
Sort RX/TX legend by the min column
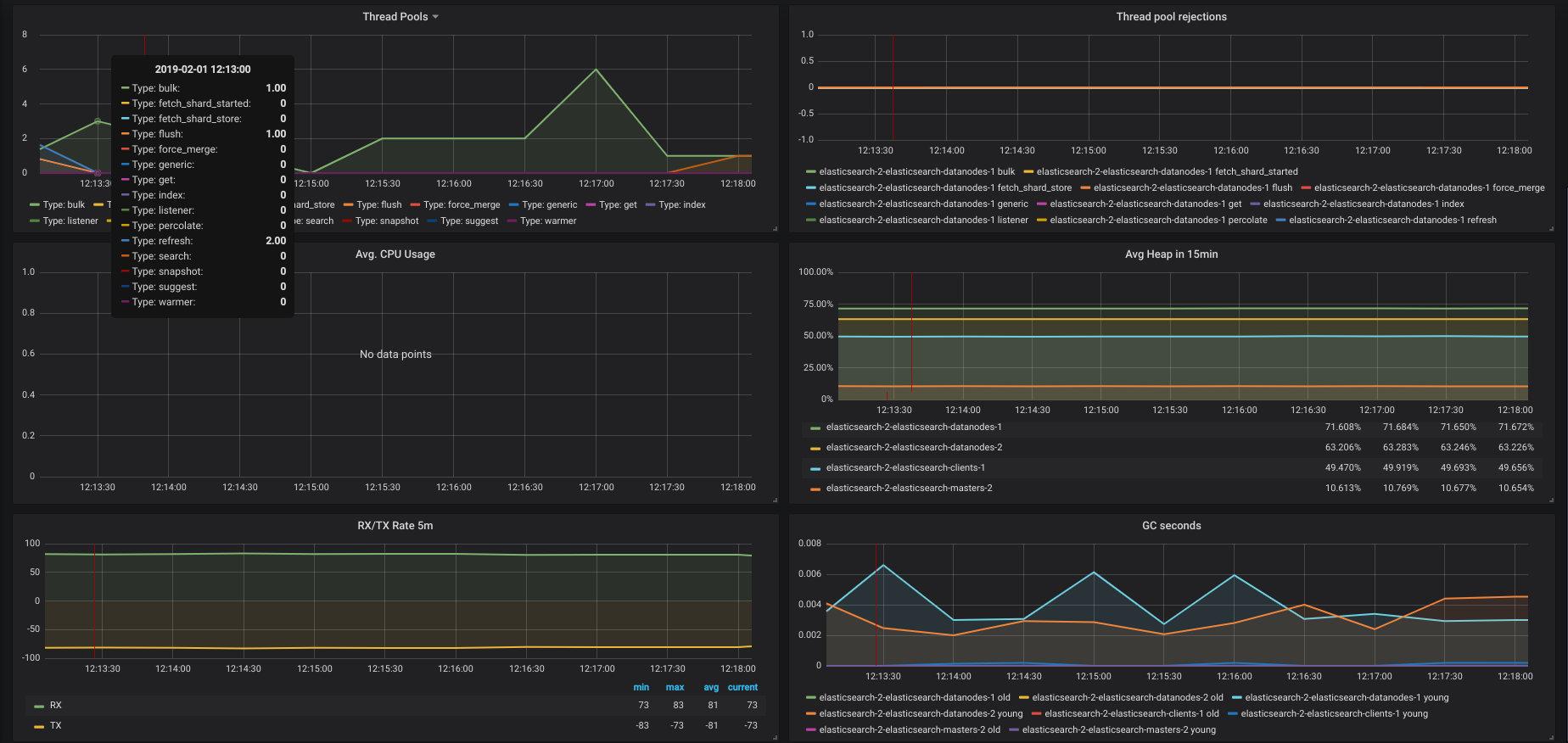point(641,687)
